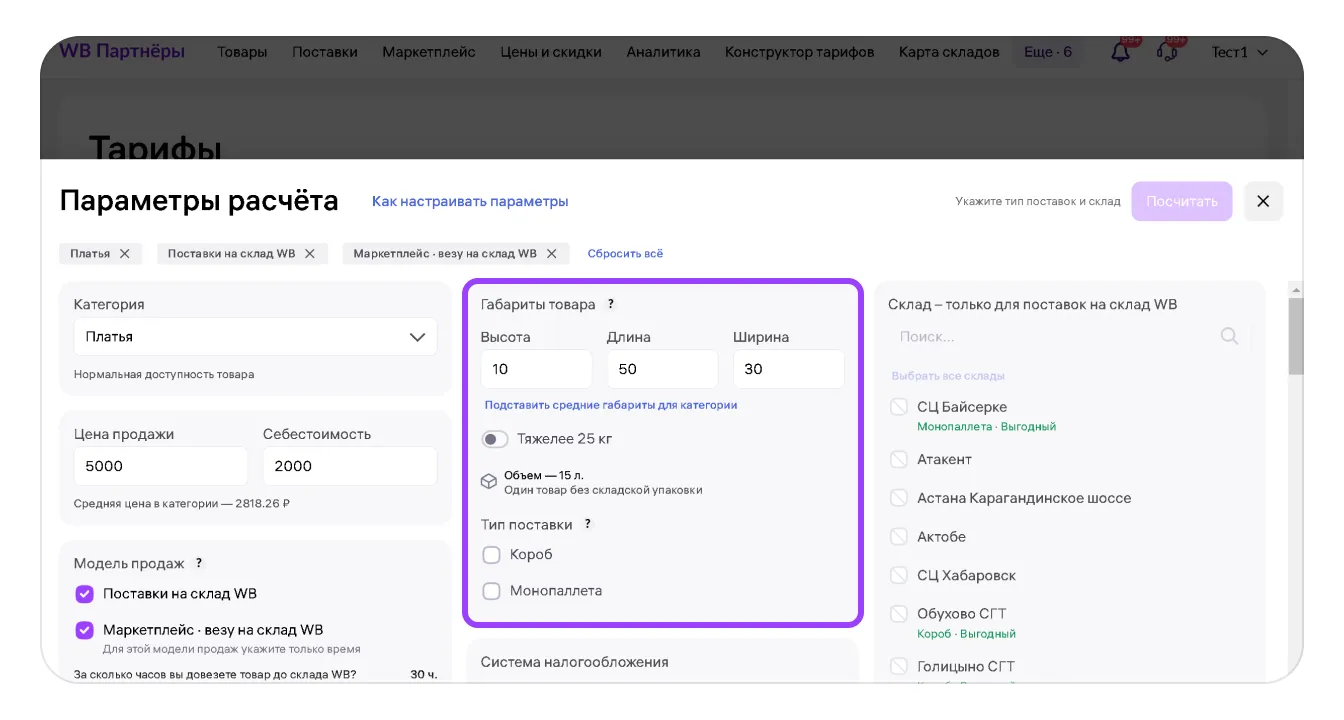Click Нормальная доступность товара text
The image size is (1344, 720).
[164, 375]
